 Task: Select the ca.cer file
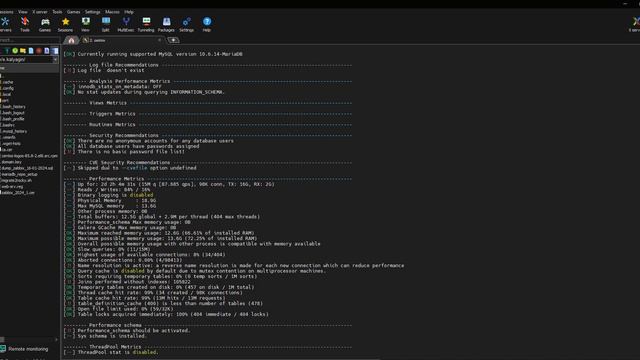(x=7, y=149)
